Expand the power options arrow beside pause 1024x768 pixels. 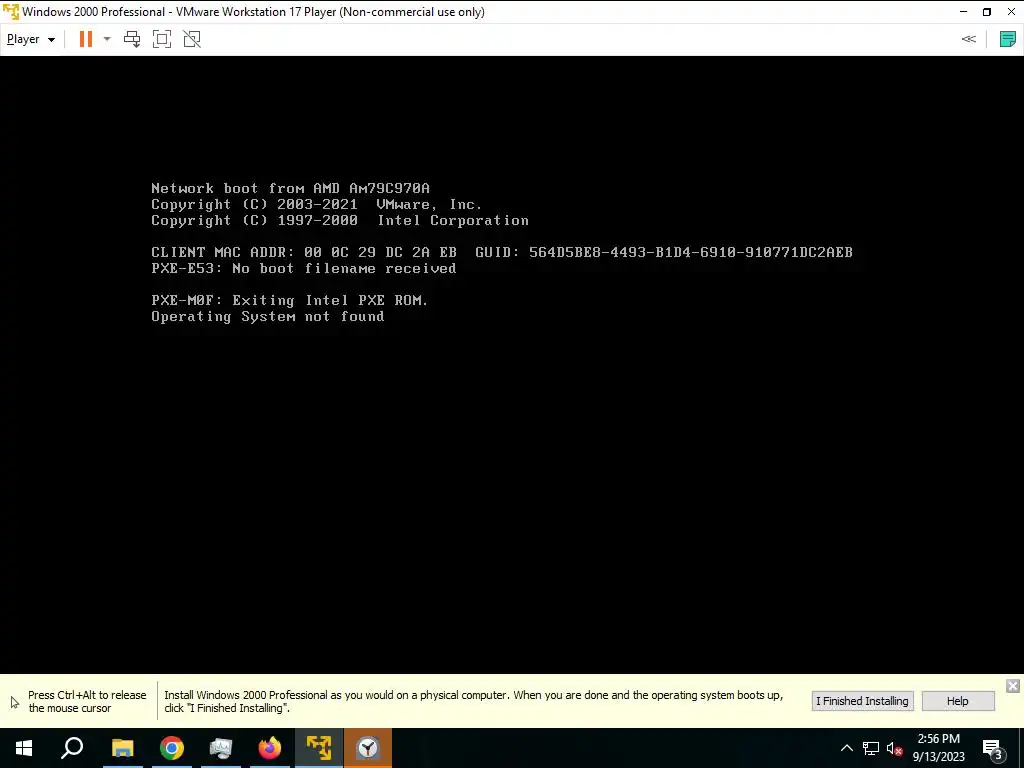(107, 39)
